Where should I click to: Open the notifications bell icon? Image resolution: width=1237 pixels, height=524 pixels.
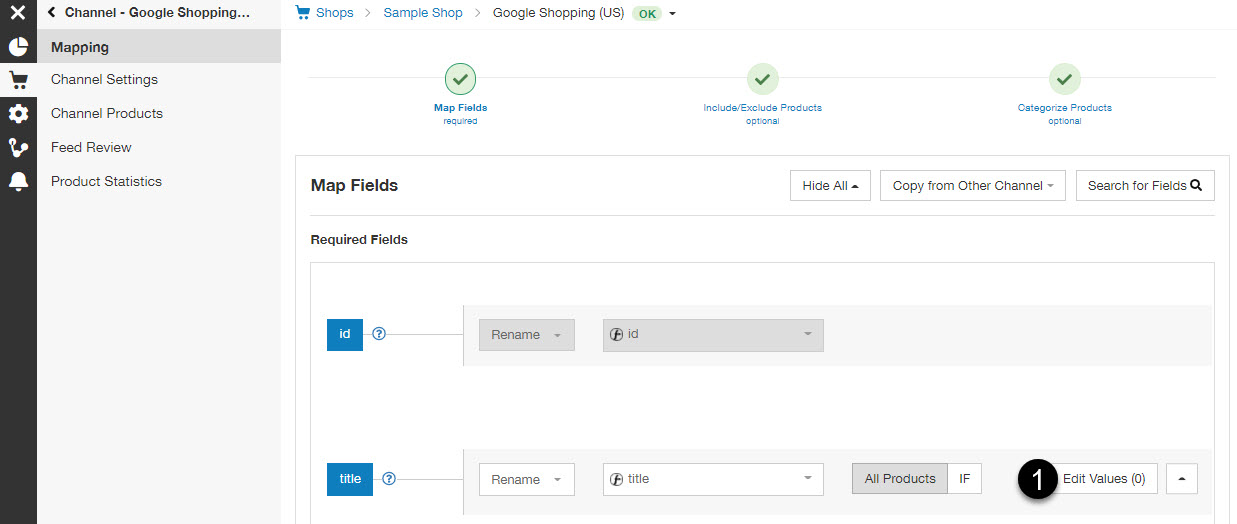click(x=18, y=181)
